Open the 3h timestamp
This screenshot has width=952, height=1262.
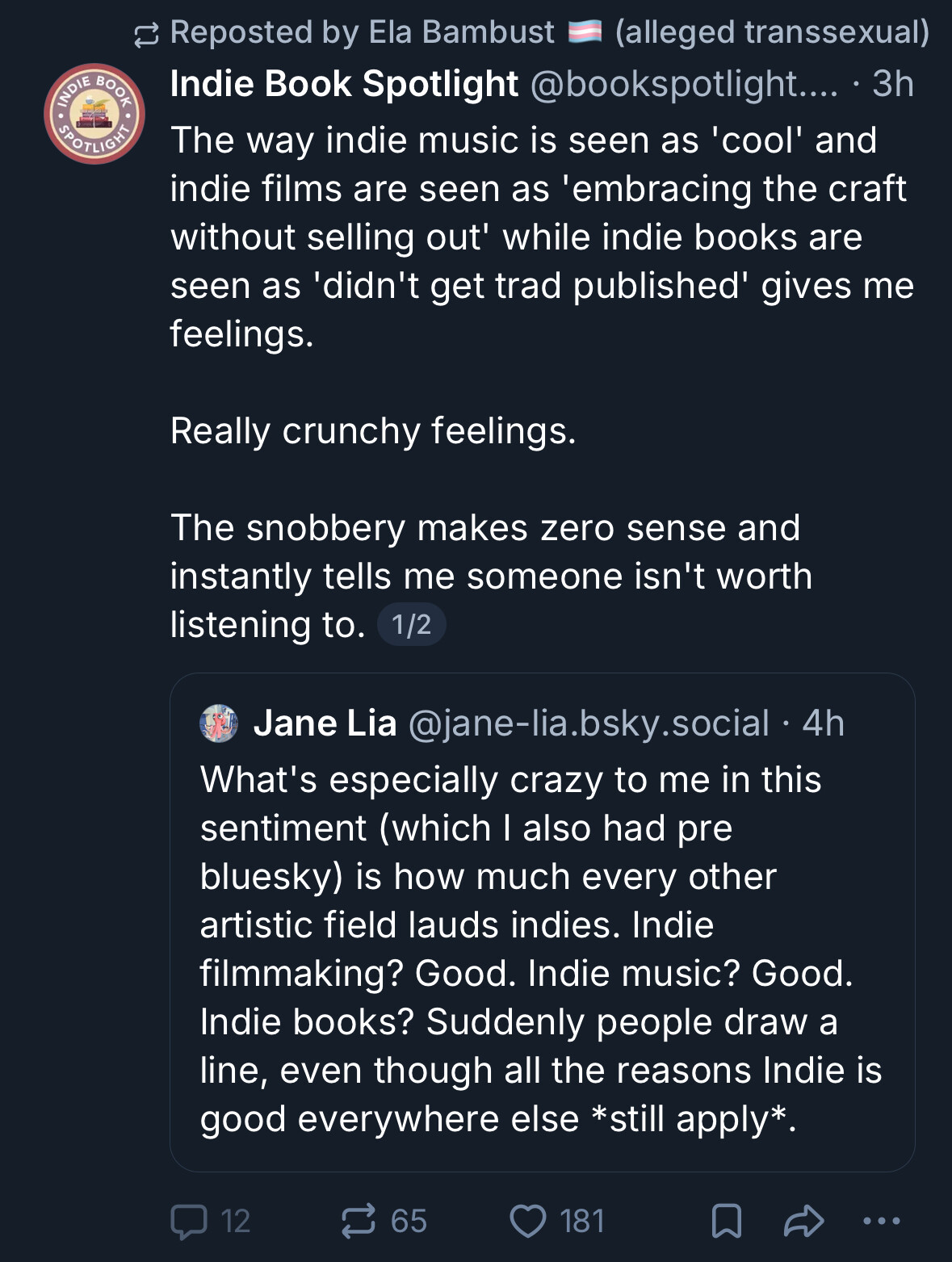tap(893, 84)
